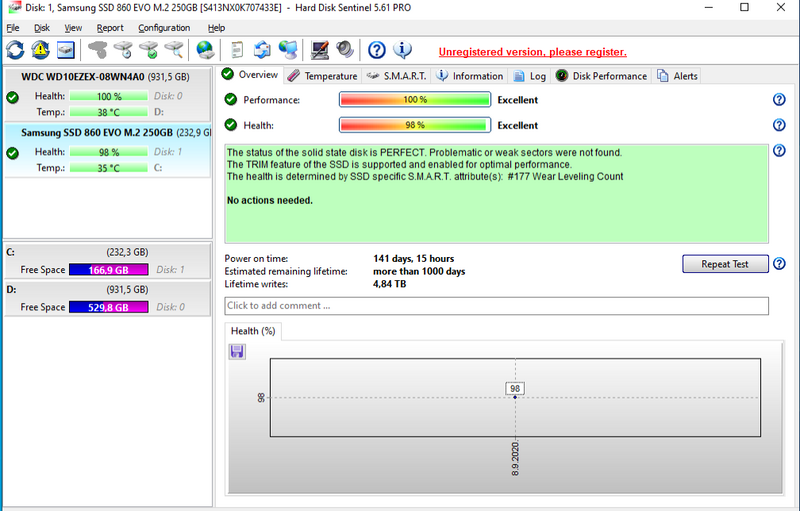The height and width of the screenshot is (511, 800).
Task: Click the Health 98 % gradient bar
Action: coord(415,125)
